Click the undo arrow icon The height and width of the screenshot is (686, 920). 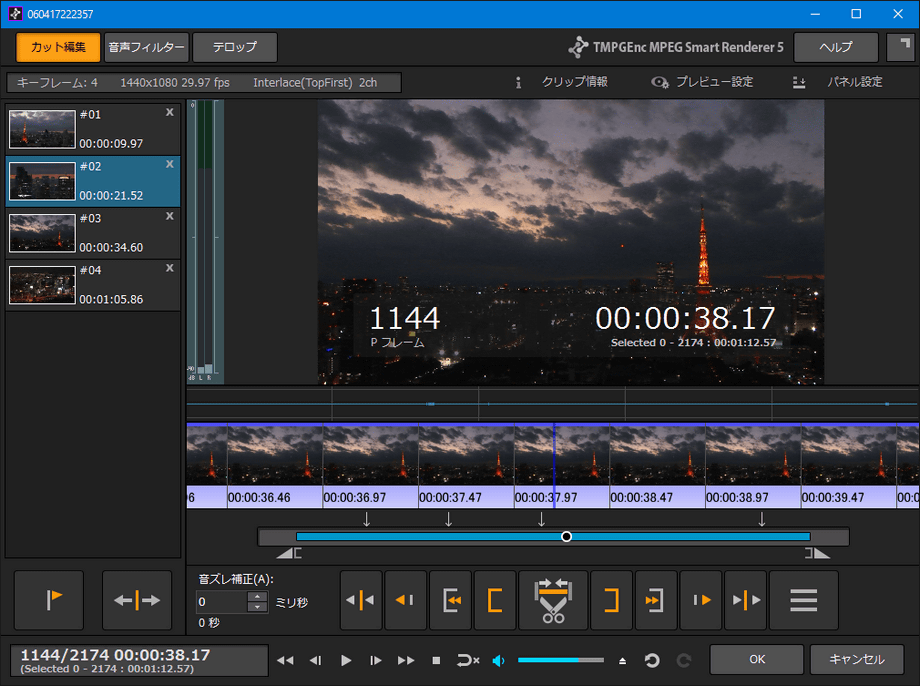[x=652, y=660]
